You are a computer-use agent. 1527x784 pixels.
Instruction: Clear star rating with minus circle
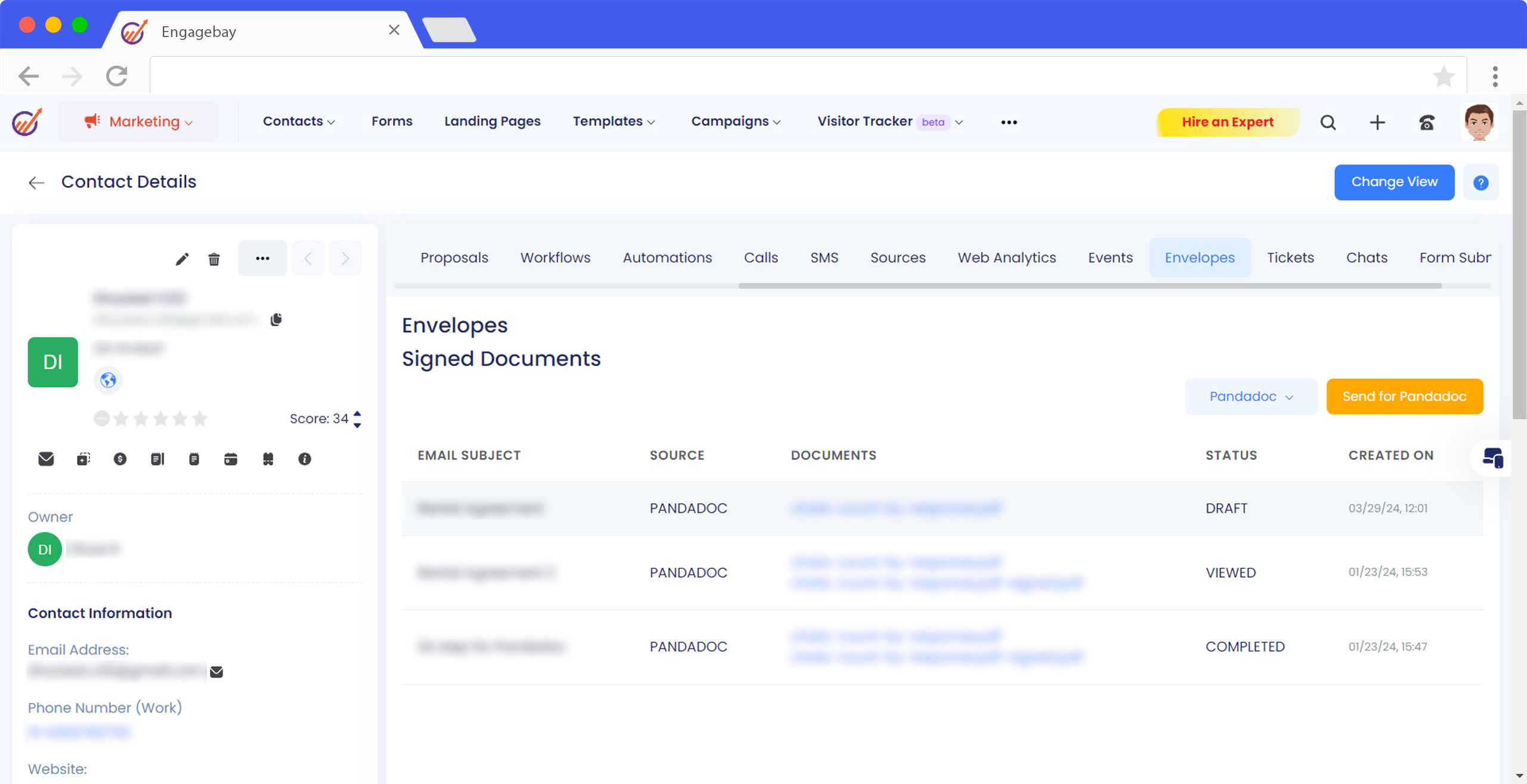pyautogui.click(x=101, y=419)
